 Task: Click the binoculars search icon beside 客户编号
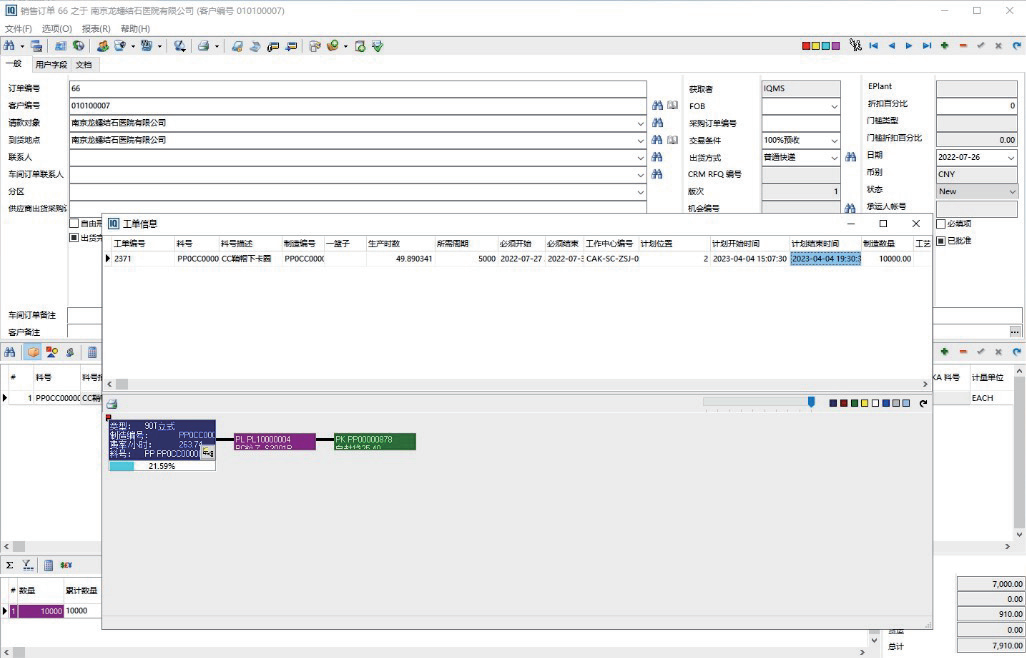pyautogui.click(x=657, y=105)
